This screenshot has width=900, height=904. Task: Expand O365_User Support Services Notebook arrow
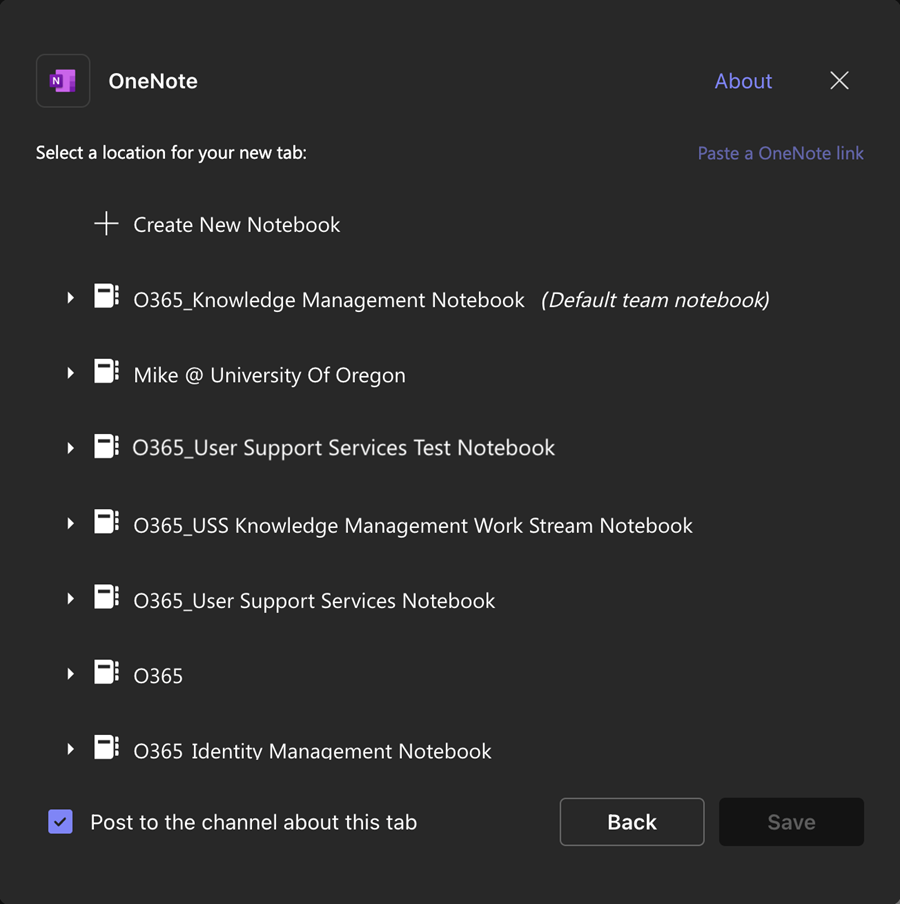click(x=70, y=598)
